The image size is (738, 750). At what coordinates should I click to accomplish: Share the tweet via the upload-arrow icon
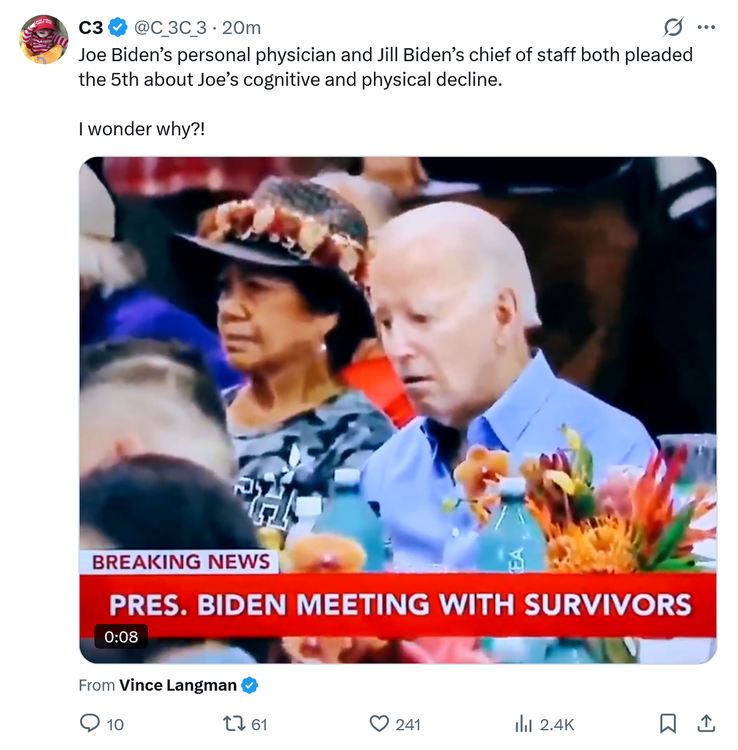pos(706,723)
